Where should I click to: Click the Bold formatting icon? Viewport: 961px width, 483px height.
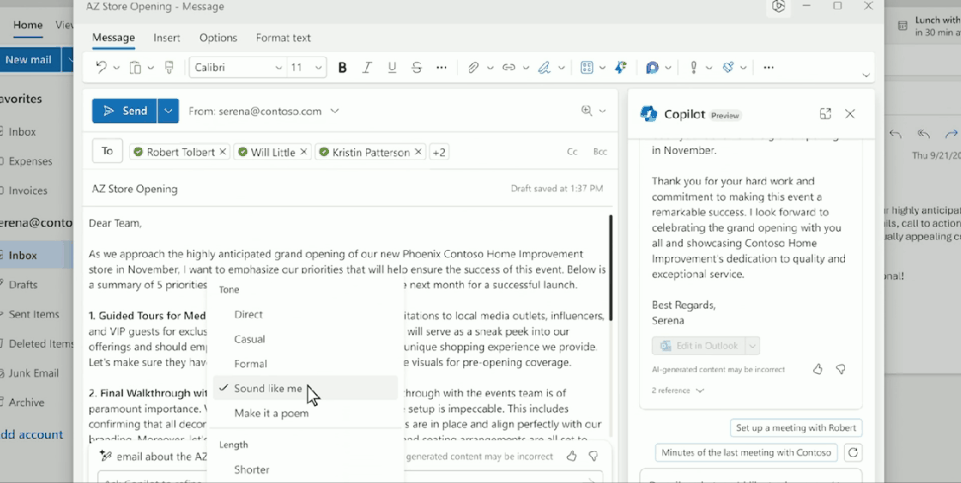[342, 68]
